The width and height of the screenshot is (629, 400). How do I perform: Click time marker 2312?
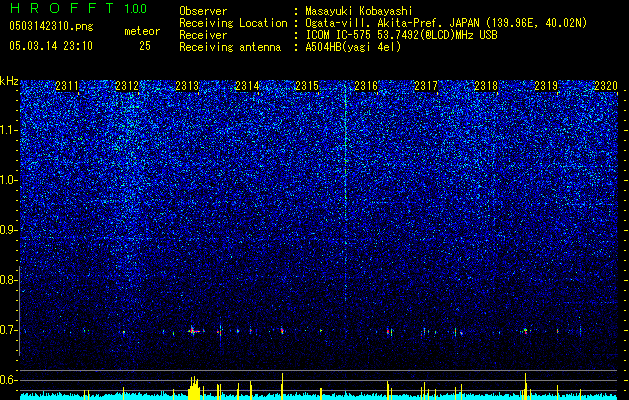pyautogui.click(x=127, y=86)
